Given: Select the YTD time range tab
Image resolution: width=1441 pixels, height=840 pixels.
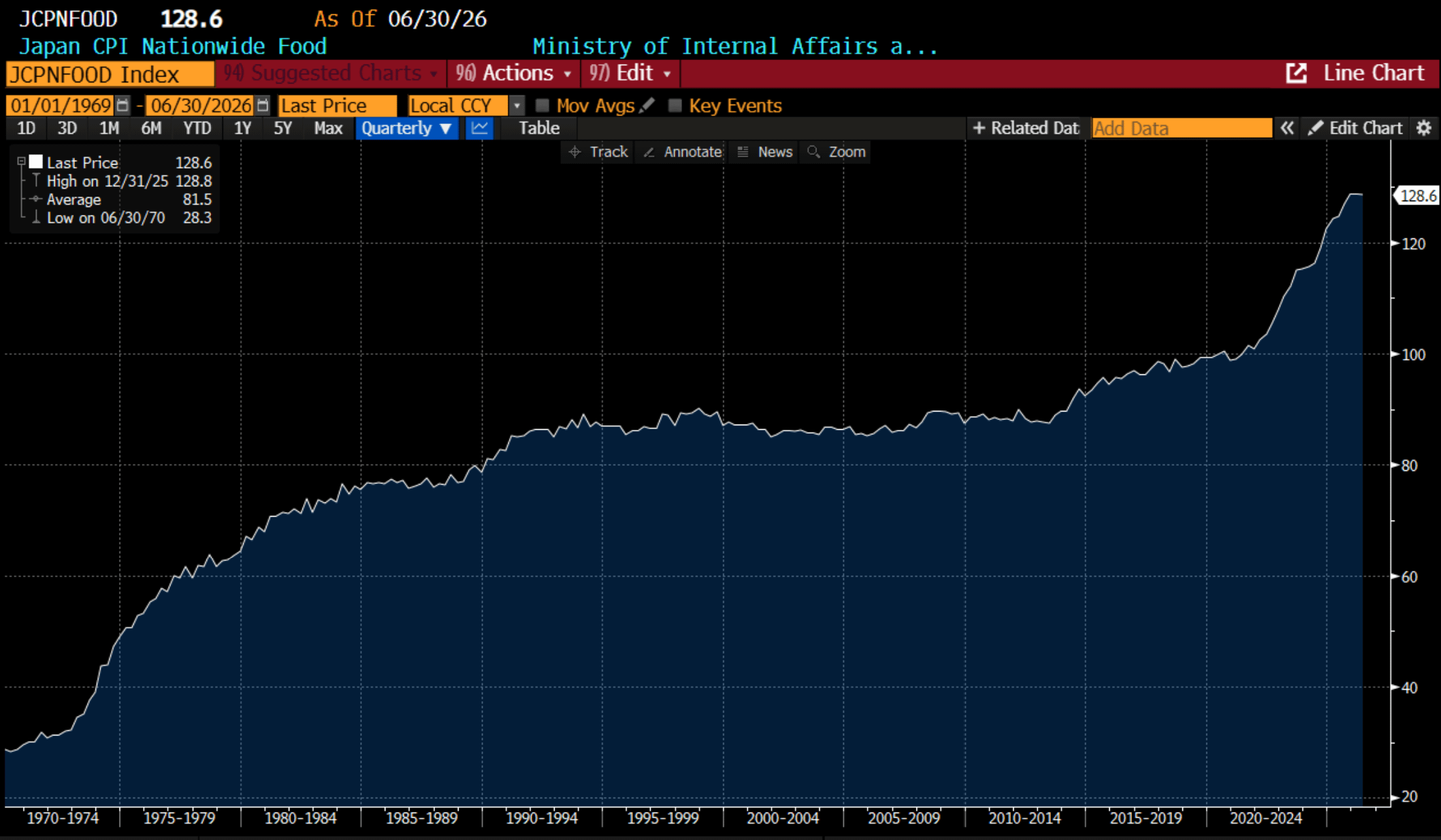Looking at the screenshot, I should pyautogui.click(x=197, y=128).
